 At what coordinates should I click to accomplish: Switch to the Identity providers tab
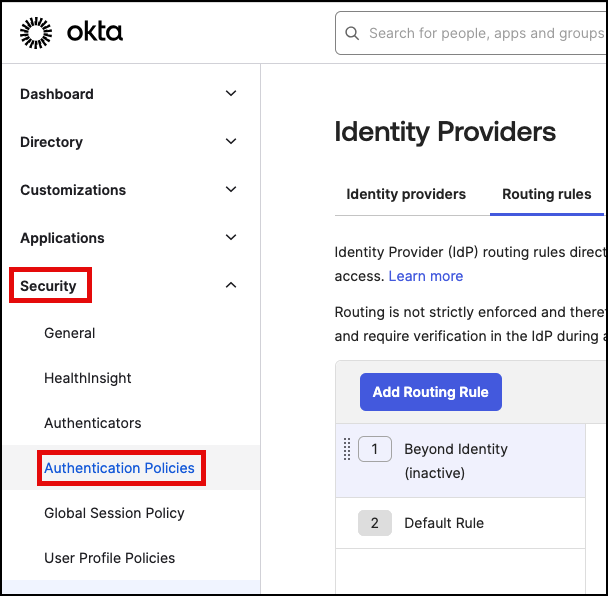click(406, 194)
